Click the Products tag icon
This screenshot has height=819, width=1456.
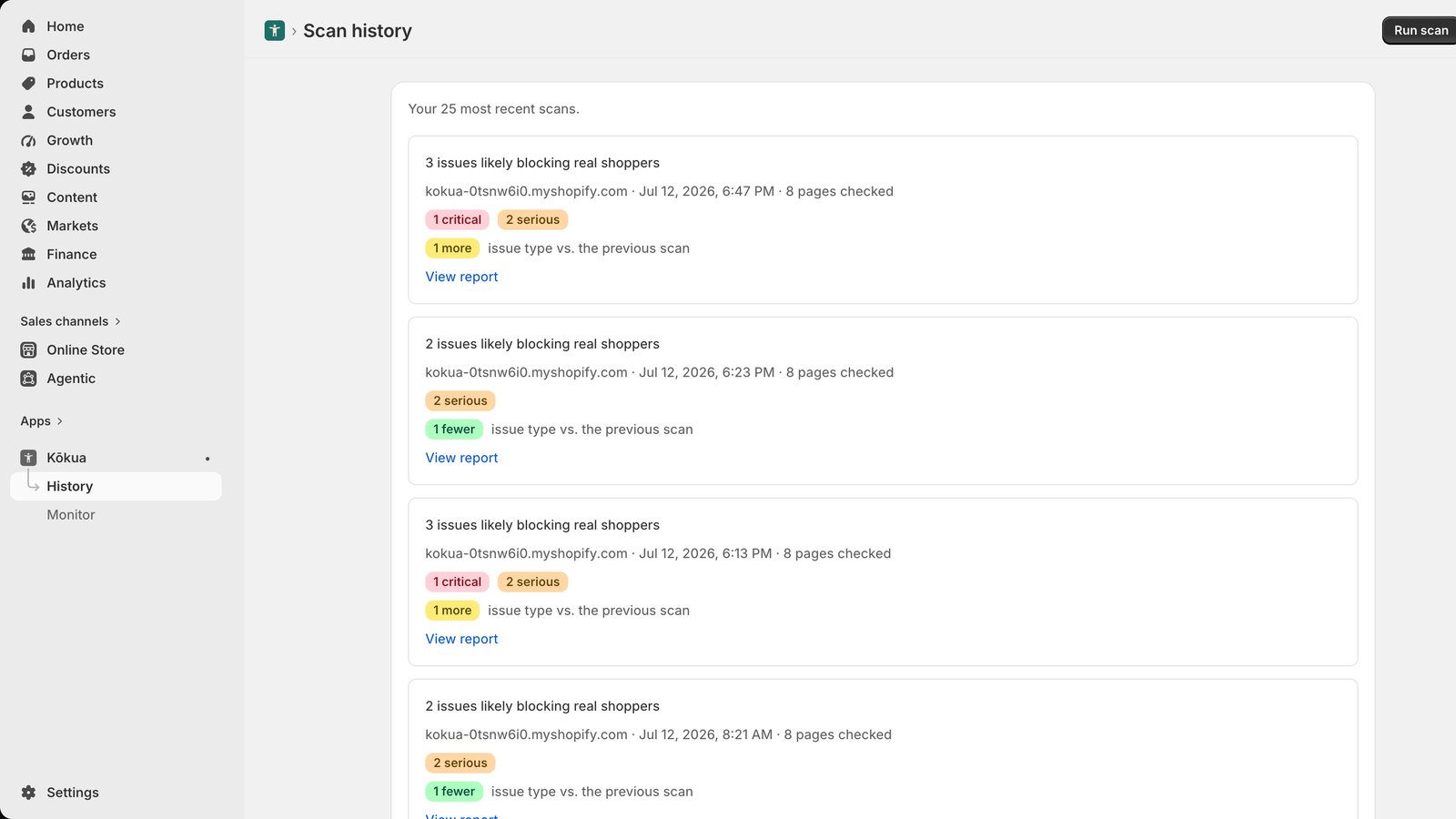pyautogui.click(x=28, y=83)
